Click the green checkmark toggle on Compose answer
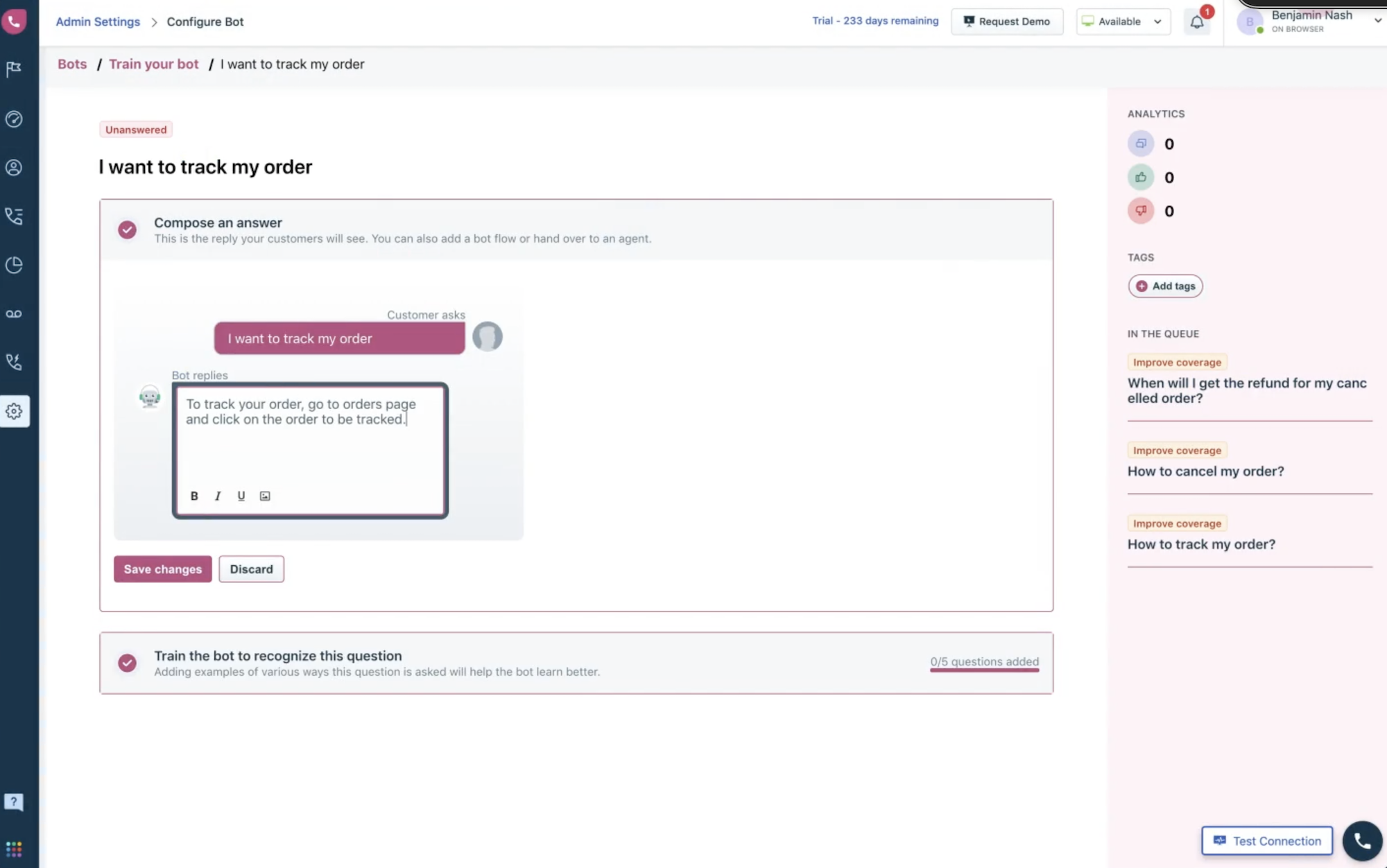Image resolution: width=1387 pixels, height=868 pixels. (127, 229)
